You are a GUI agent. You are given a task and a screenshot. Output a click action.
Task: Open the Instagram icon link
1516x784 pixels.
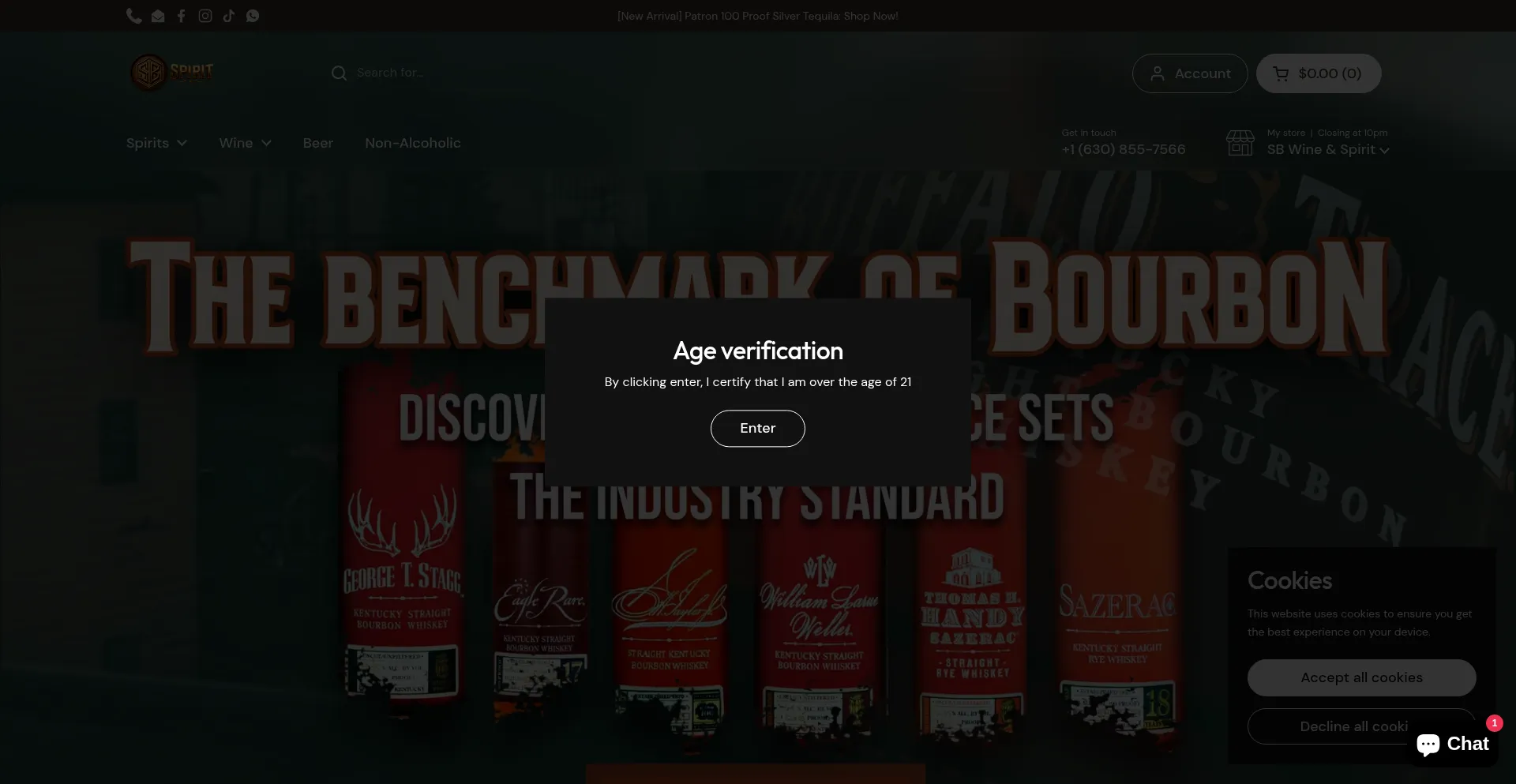pyautogui.click(x=205, y=16)
